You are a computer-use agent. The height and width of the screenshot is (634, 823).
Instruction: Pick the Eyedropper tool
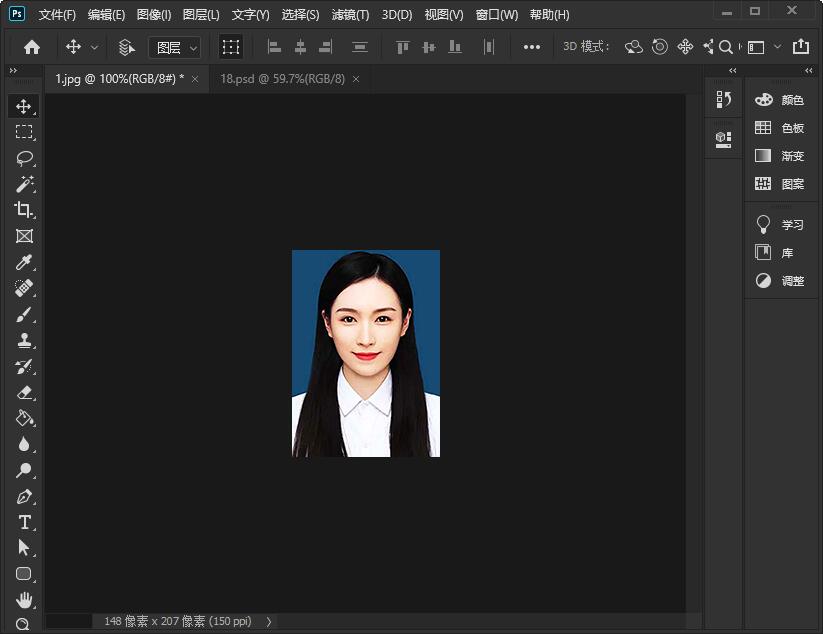24,262
